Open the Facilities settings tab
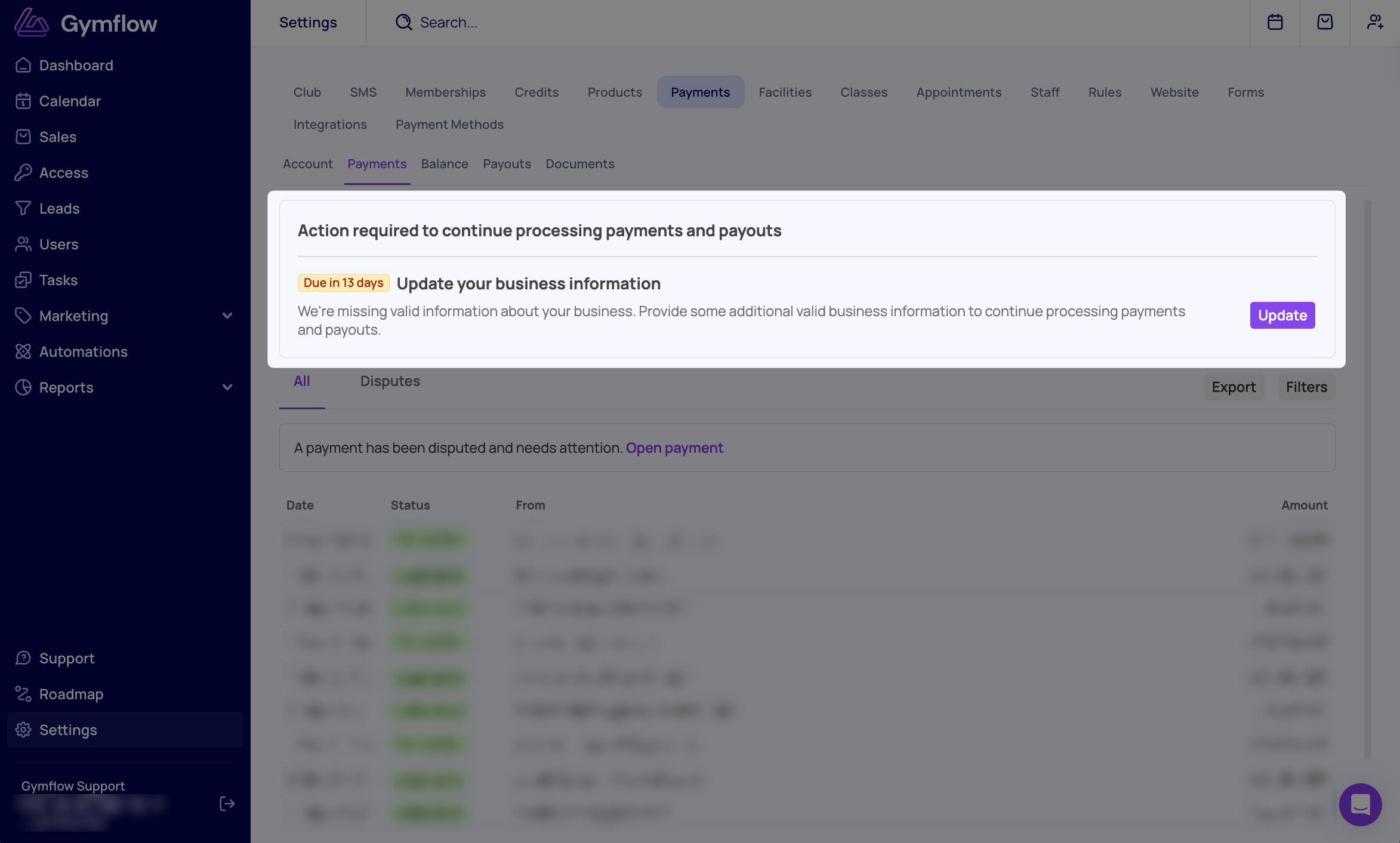The width and height of the screenshot is (1400, 843). [x=785, y=92]
